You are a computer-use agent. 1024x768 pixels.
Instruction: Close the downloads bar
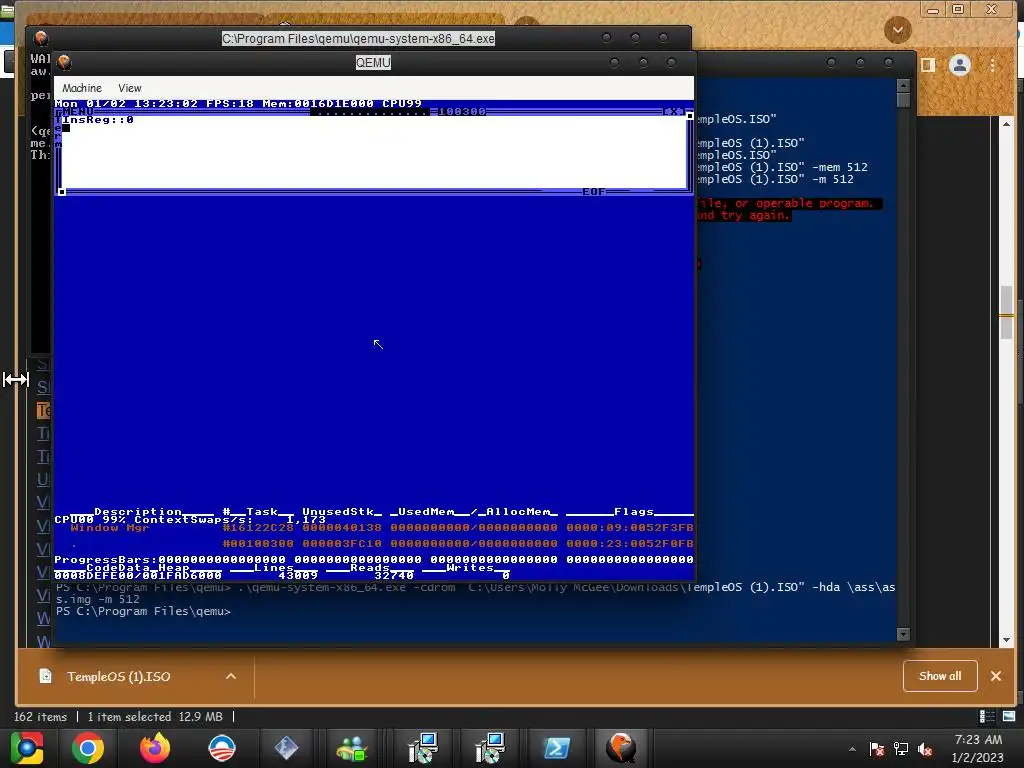click(996, 676)
